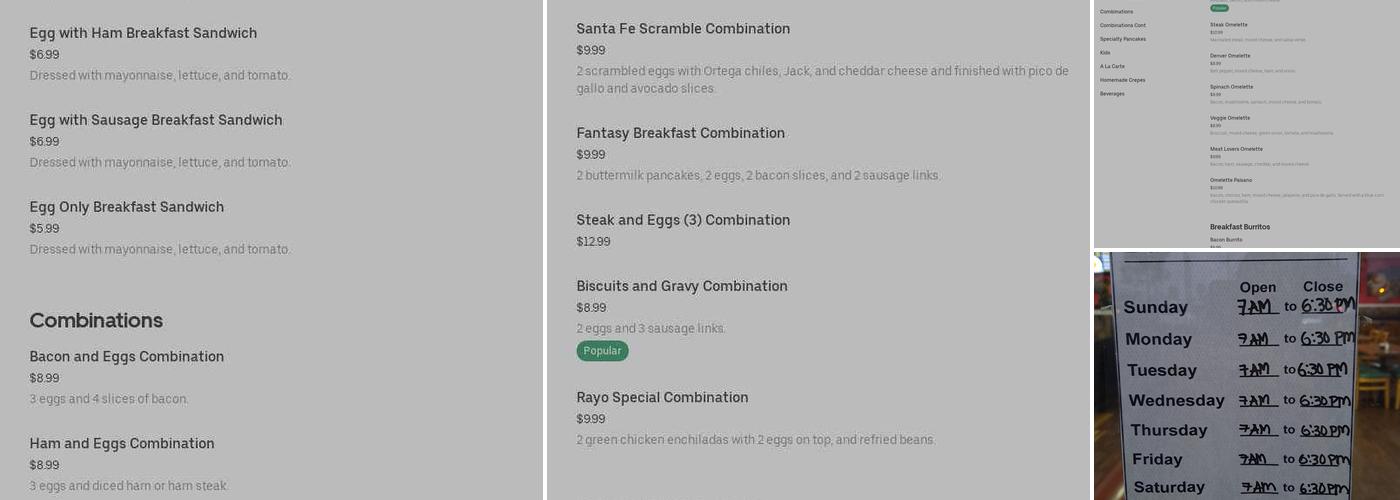This screenshot has width=1400, height=500.
Task: Select the Denver Omelette item
Action: (x=1230, y=56)
